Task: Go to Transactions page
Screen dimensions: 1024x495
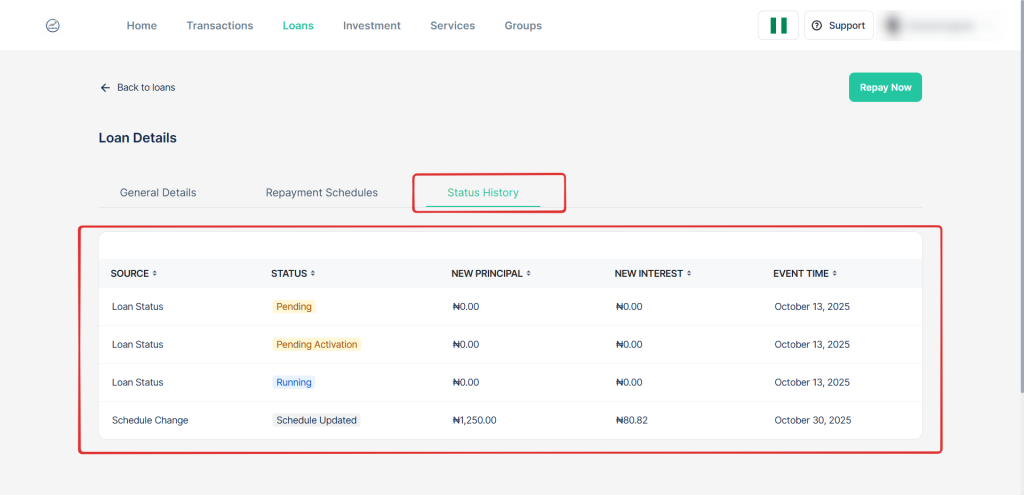Action: pyautogui.click(x=219, y=25)
